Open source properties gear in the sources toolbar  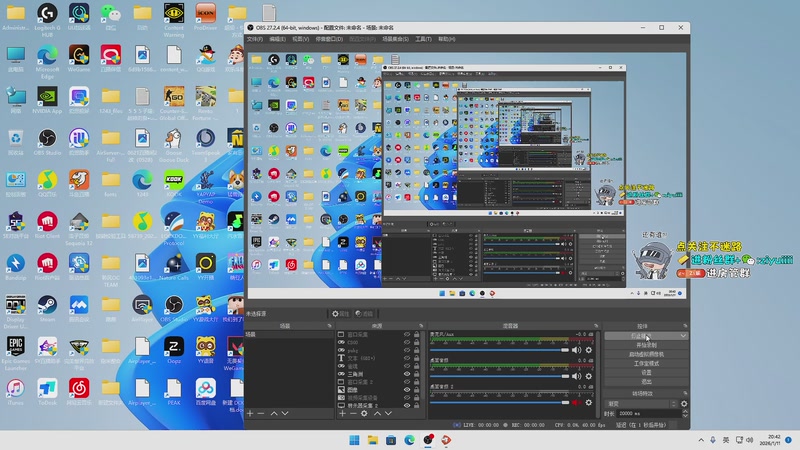click(x=364, y=413)
